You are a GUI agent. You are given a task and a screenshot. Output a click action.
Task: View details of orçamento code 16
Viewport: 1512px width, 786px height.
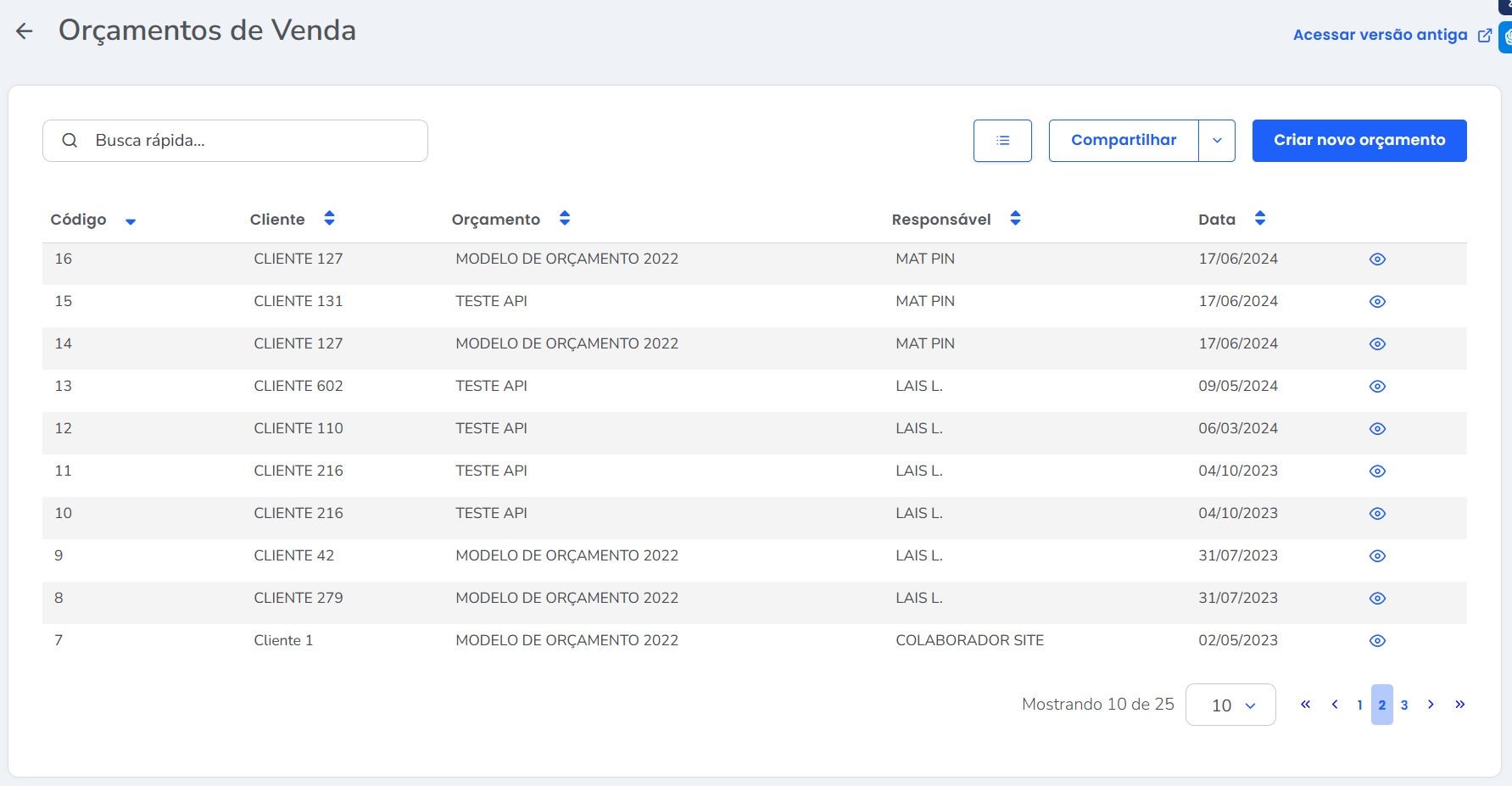(x=1377, y=259)
